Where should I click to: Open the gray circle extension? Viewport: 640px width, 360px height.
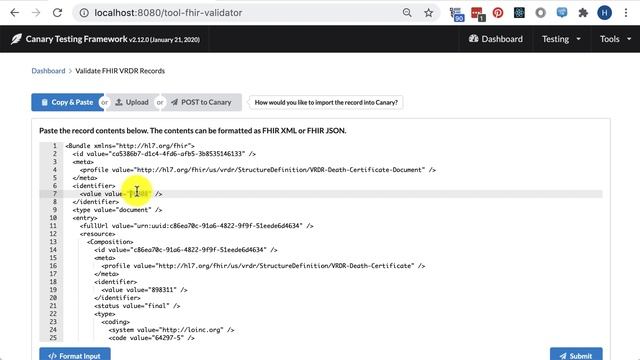point(540,13)
